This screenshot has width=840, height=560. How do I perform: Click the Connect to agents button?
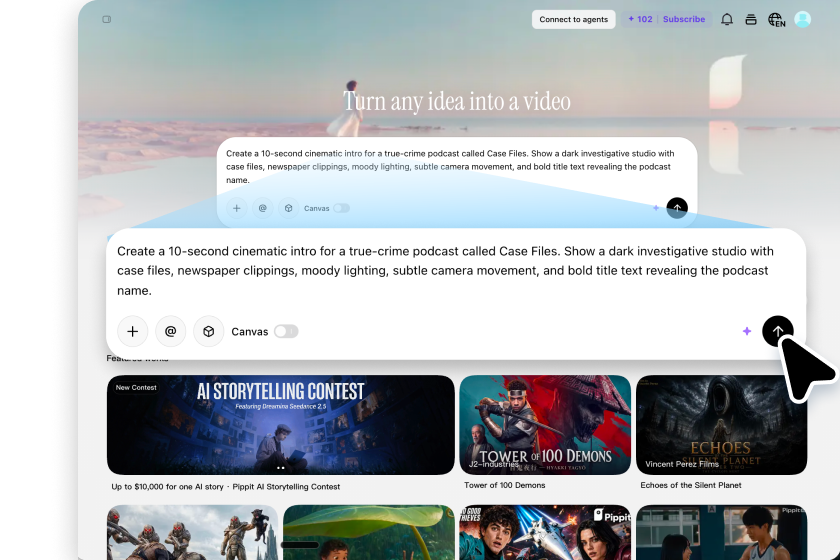point(573,19)
